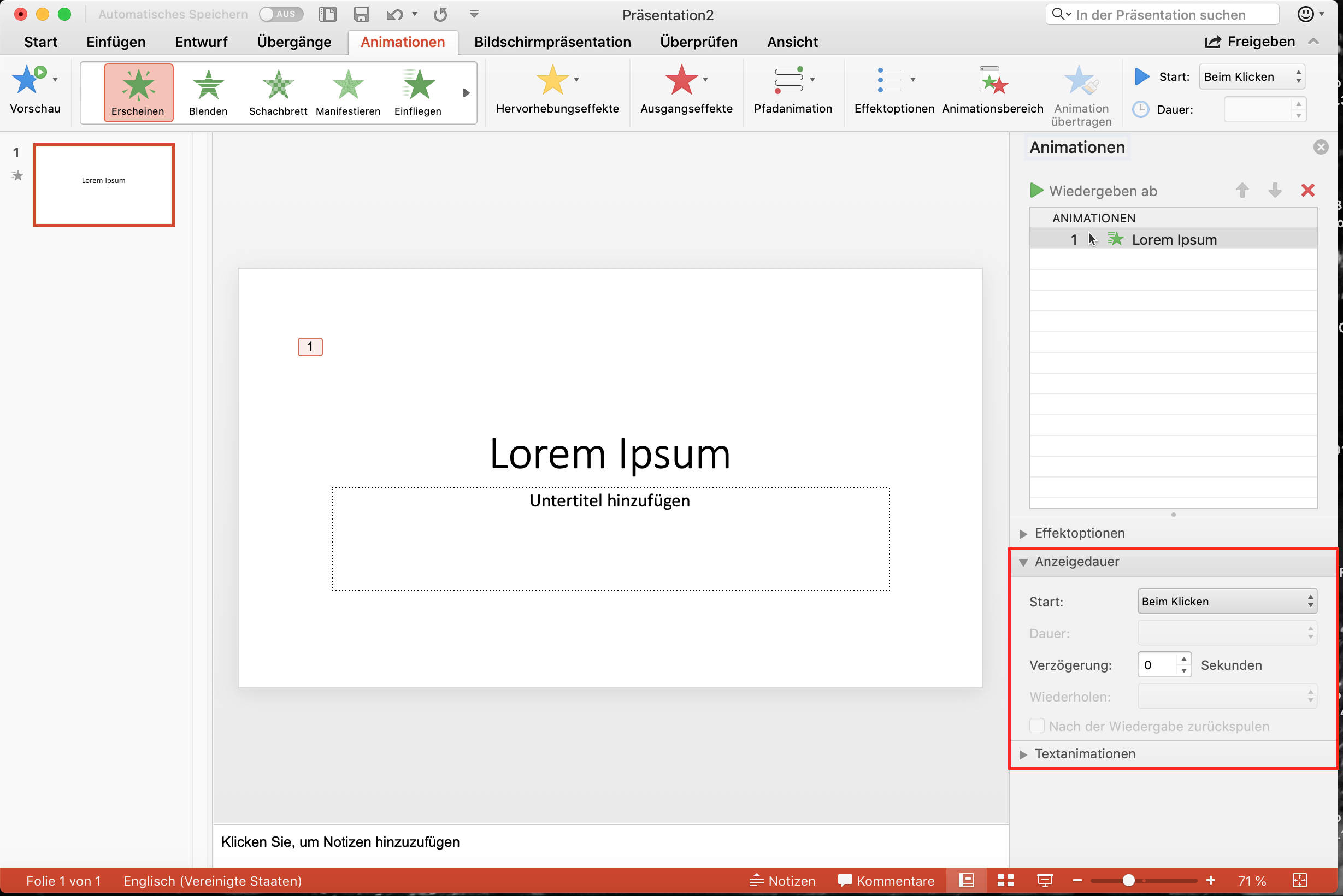This screenshot has height=896, width=1343.
Task: Click Animation übertragen painter icon
Action: click(1081, 80)
